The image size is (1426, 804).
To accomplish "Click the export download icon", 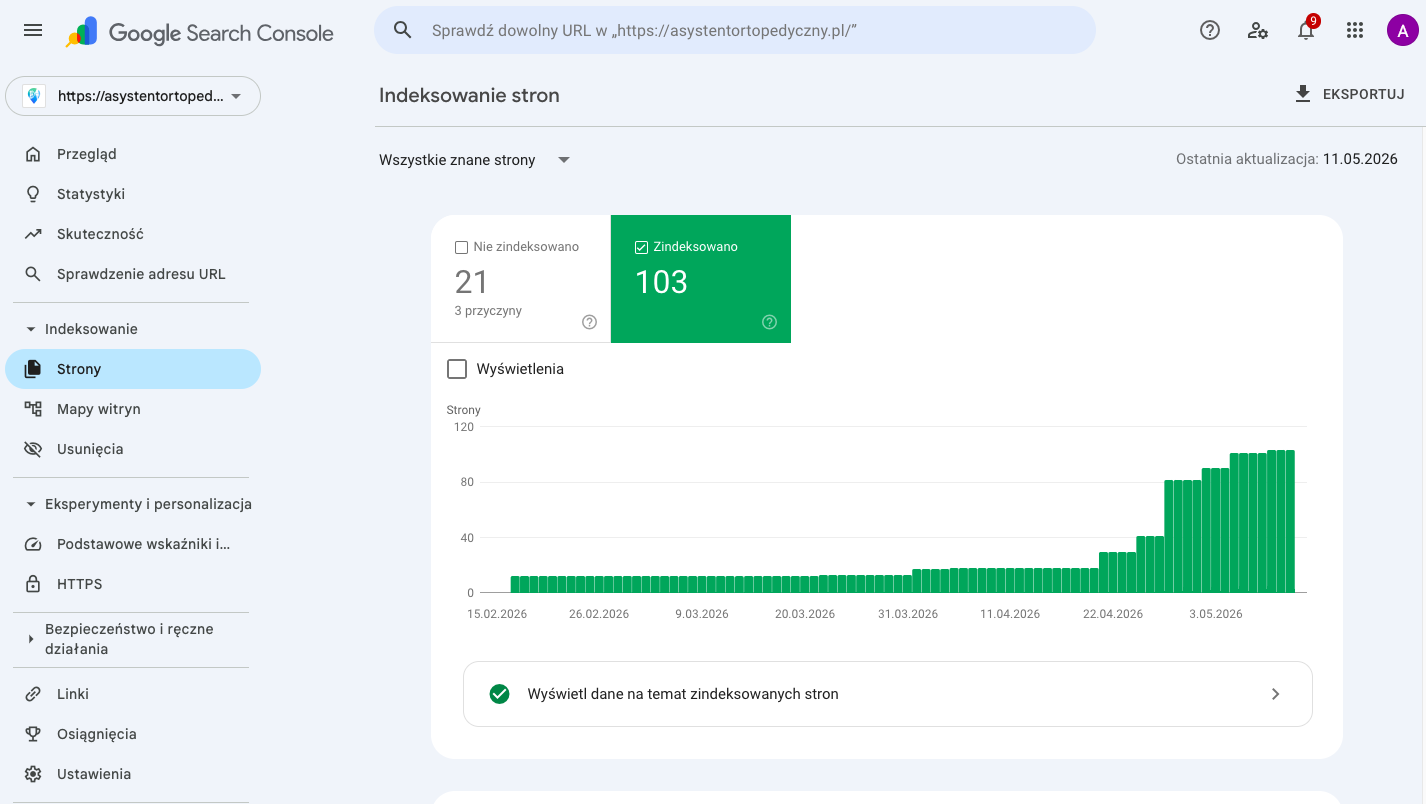I will pos(1302,94).
